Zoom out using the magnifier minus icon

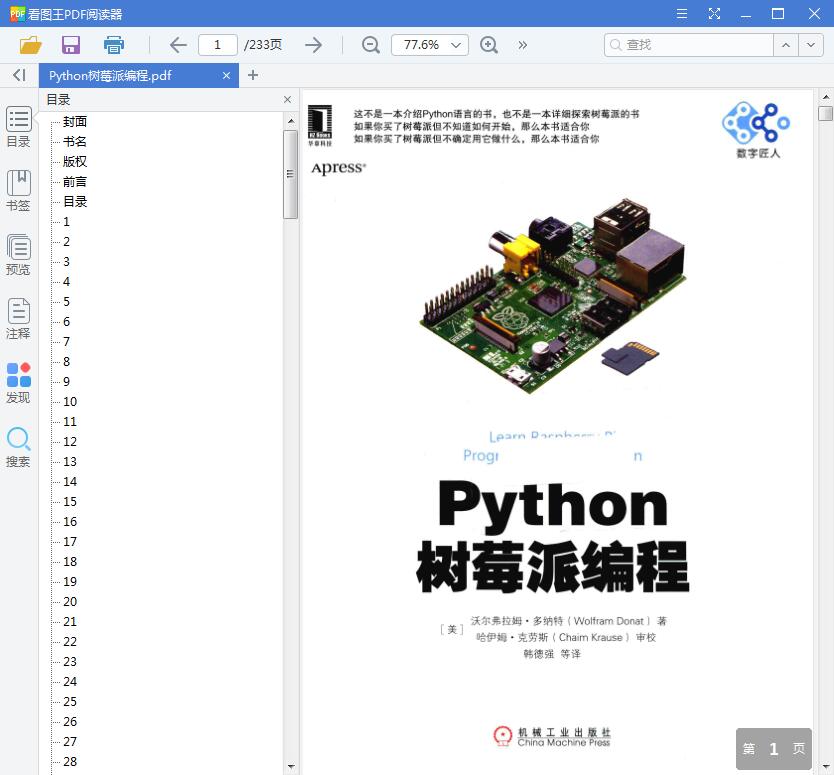pos(370,45)
